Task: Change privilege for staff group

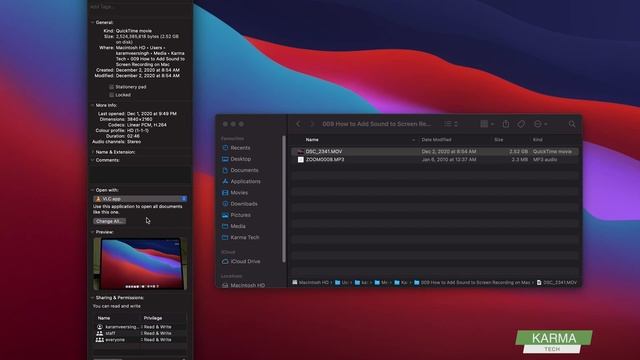Action: click(x=157, y=333)
